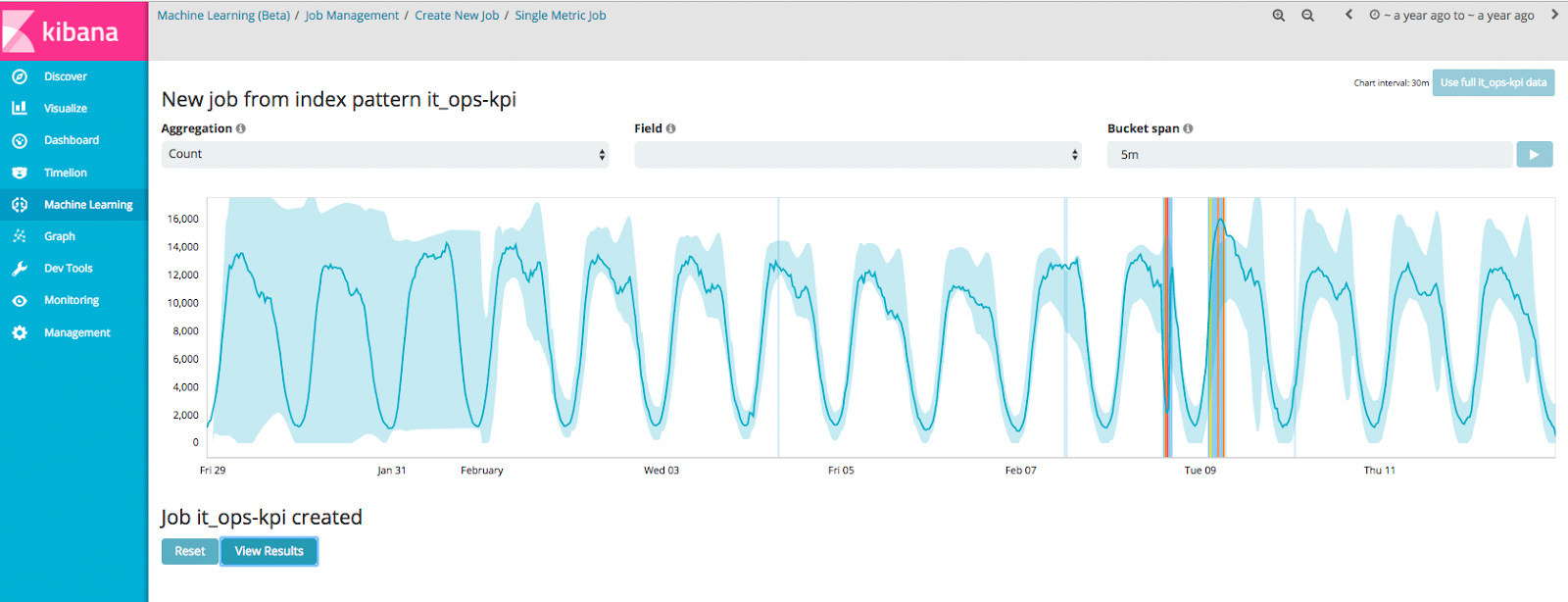Click the Wed 03 axis label
Viewport: 1568px width, 602px height.
click(x=661, y=471)
